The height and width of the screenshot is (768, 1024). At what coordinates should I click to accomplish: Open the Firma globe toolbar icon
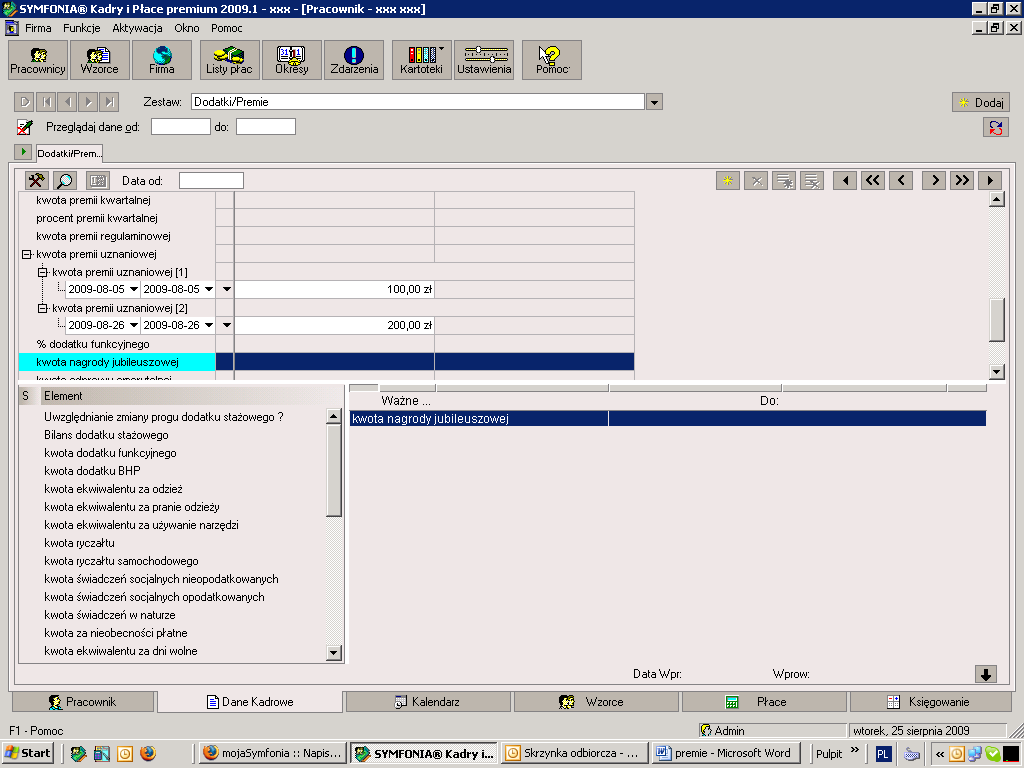coord(161,60)
